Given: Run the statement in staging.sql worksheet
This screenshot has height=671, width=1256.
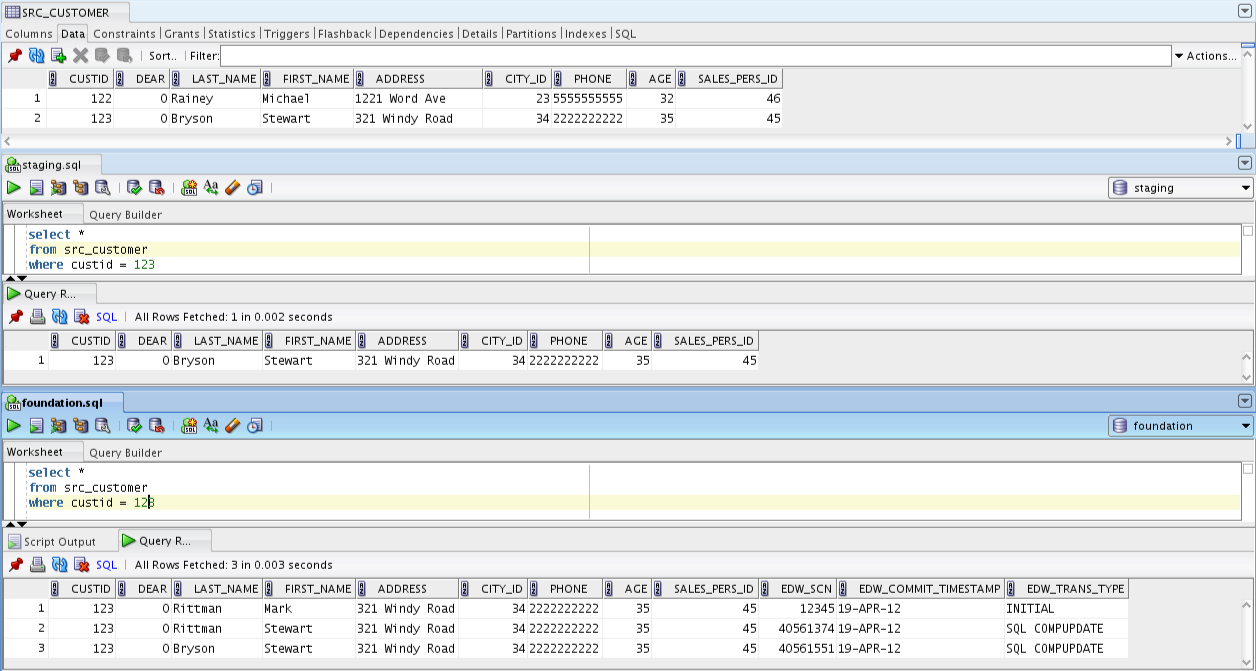Looking at the screenshot, I should point(14,187).
